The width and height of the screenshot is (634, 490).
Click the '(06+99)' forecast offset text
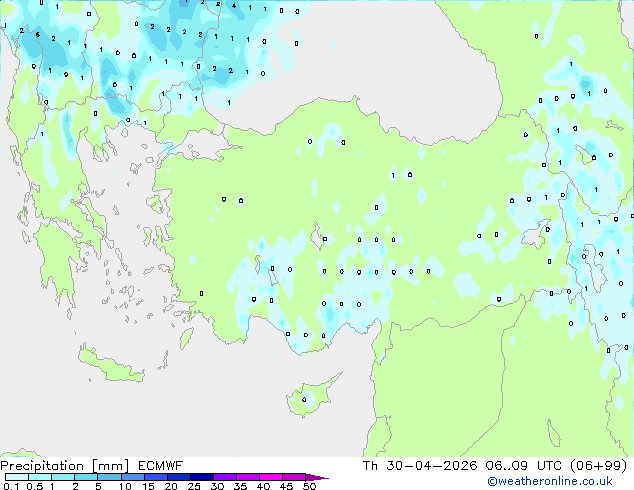click(x=598, y=466)
